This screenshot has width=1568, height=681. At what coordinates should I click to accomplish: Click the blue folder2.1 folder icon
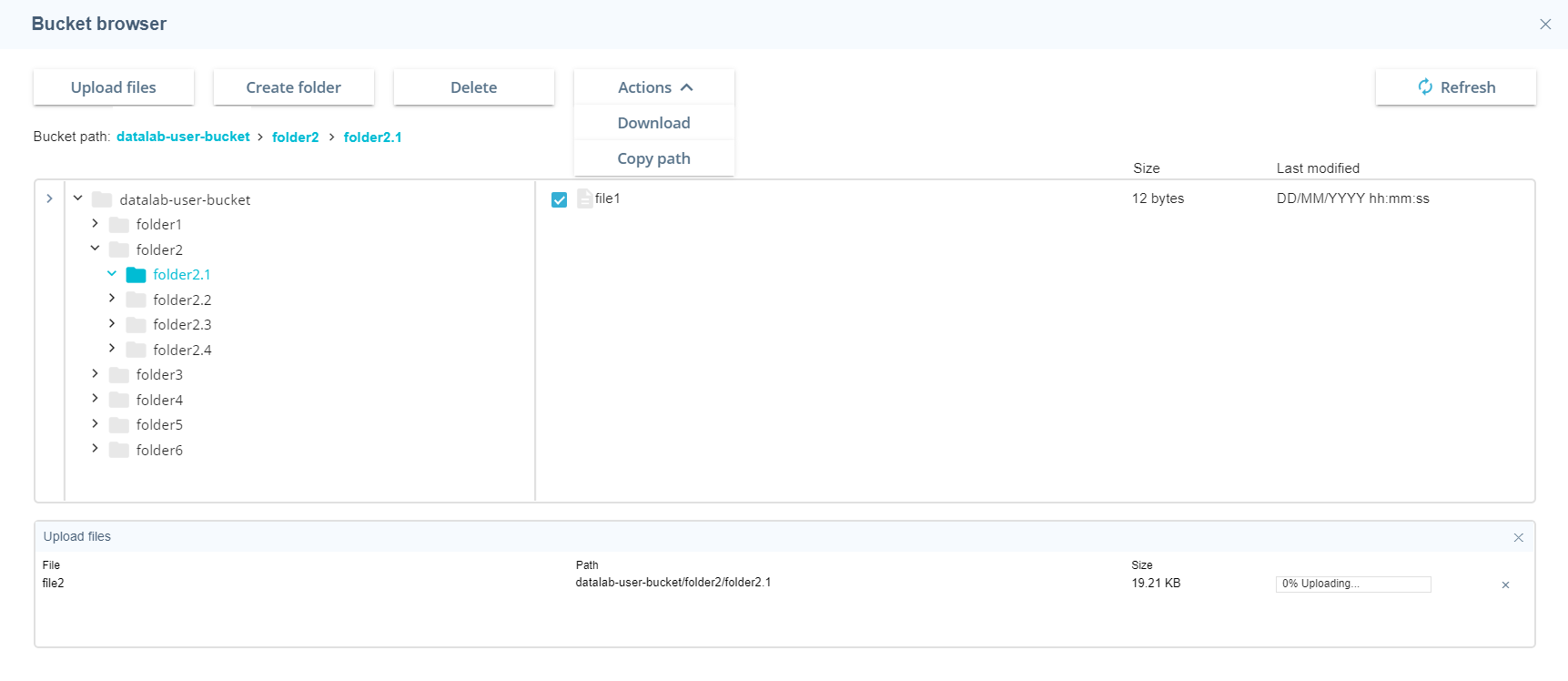click(136, 275)
